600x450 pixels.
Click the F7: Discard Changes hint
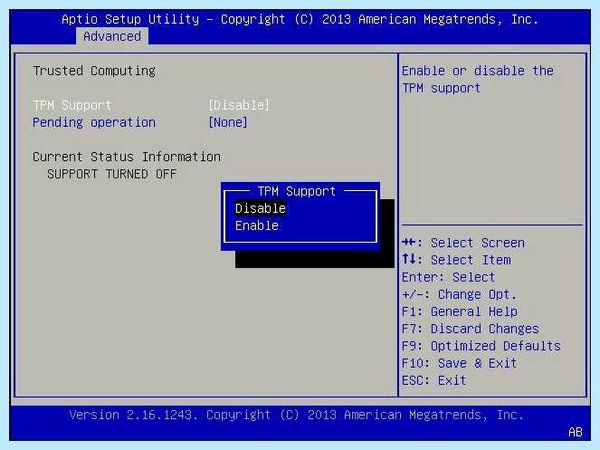coord(470,329)
